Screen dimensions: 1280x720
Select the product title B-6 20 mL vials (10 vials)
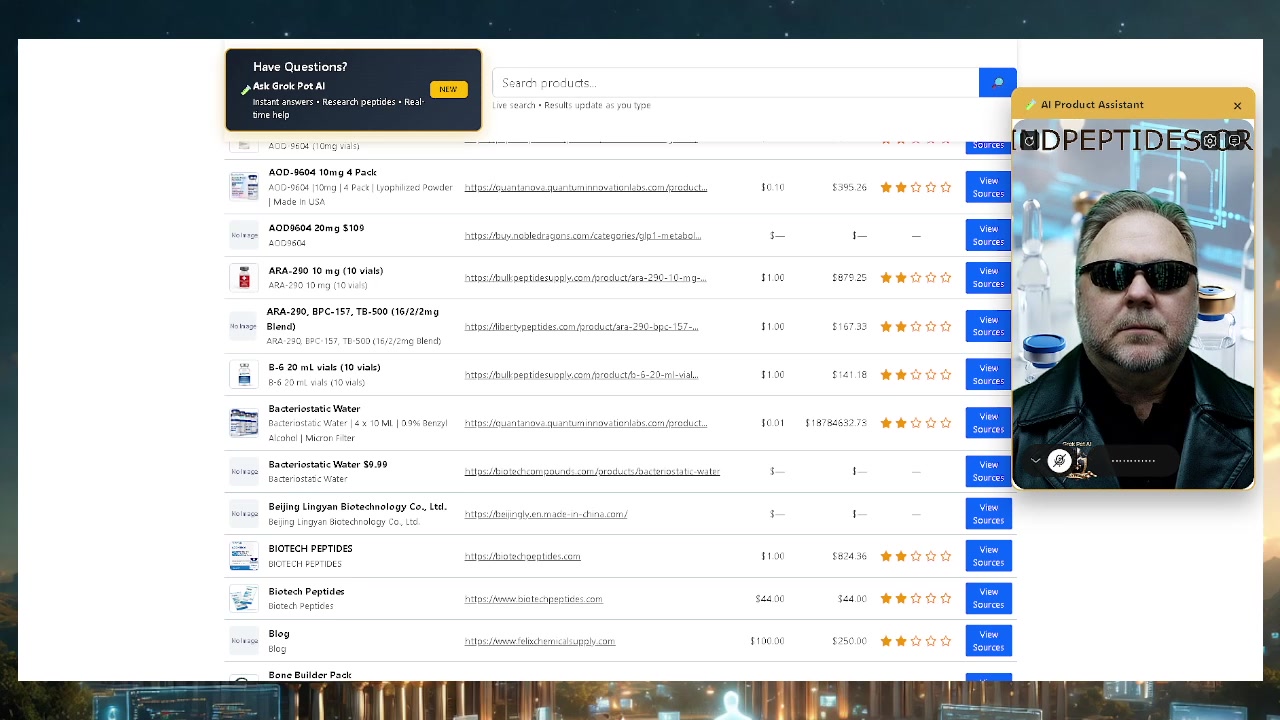pyautogui.click(x=324, y=367)
